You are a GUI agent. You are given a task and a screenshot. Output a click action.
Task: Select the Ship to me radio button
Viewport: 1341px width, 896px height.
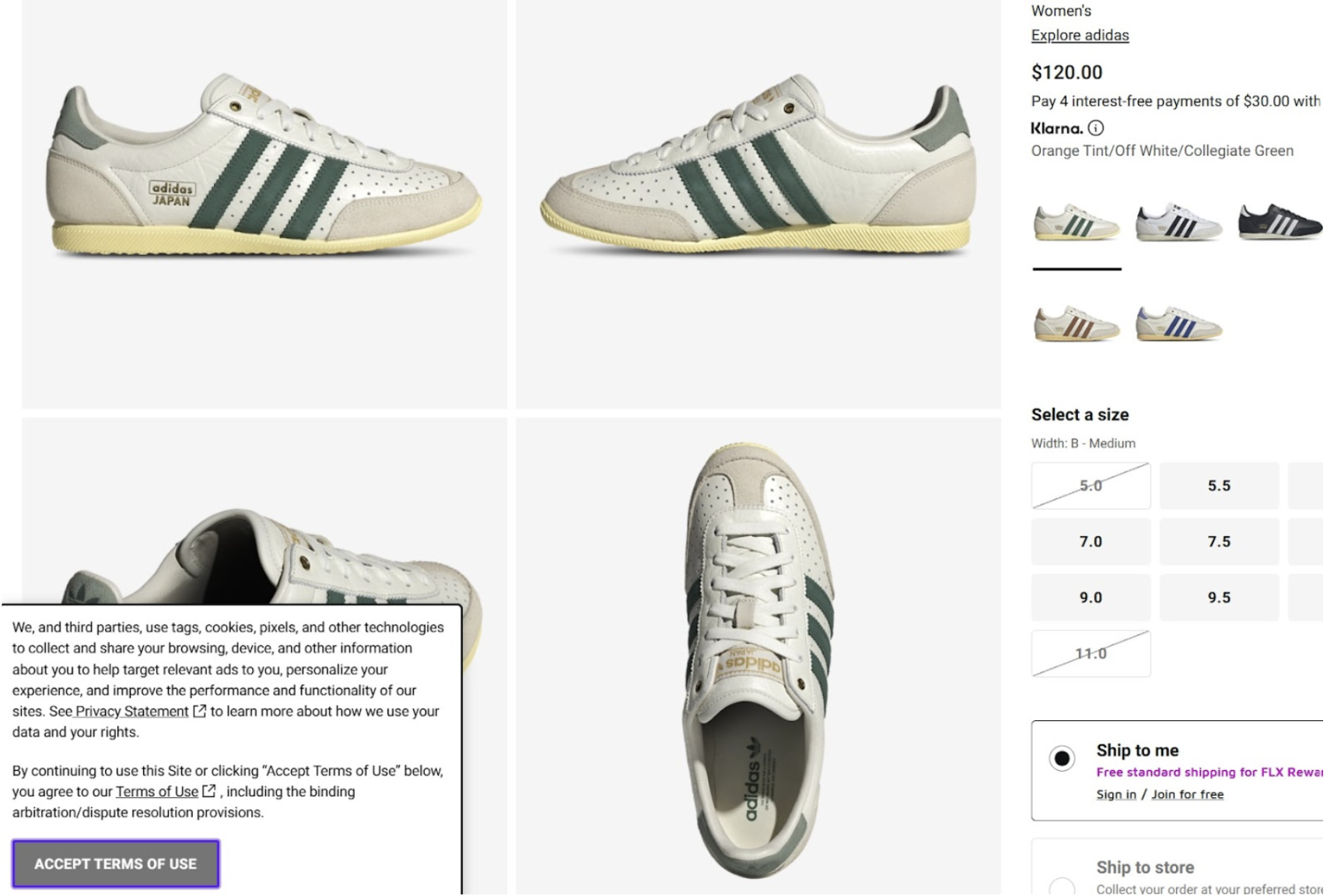[1061, 758]
